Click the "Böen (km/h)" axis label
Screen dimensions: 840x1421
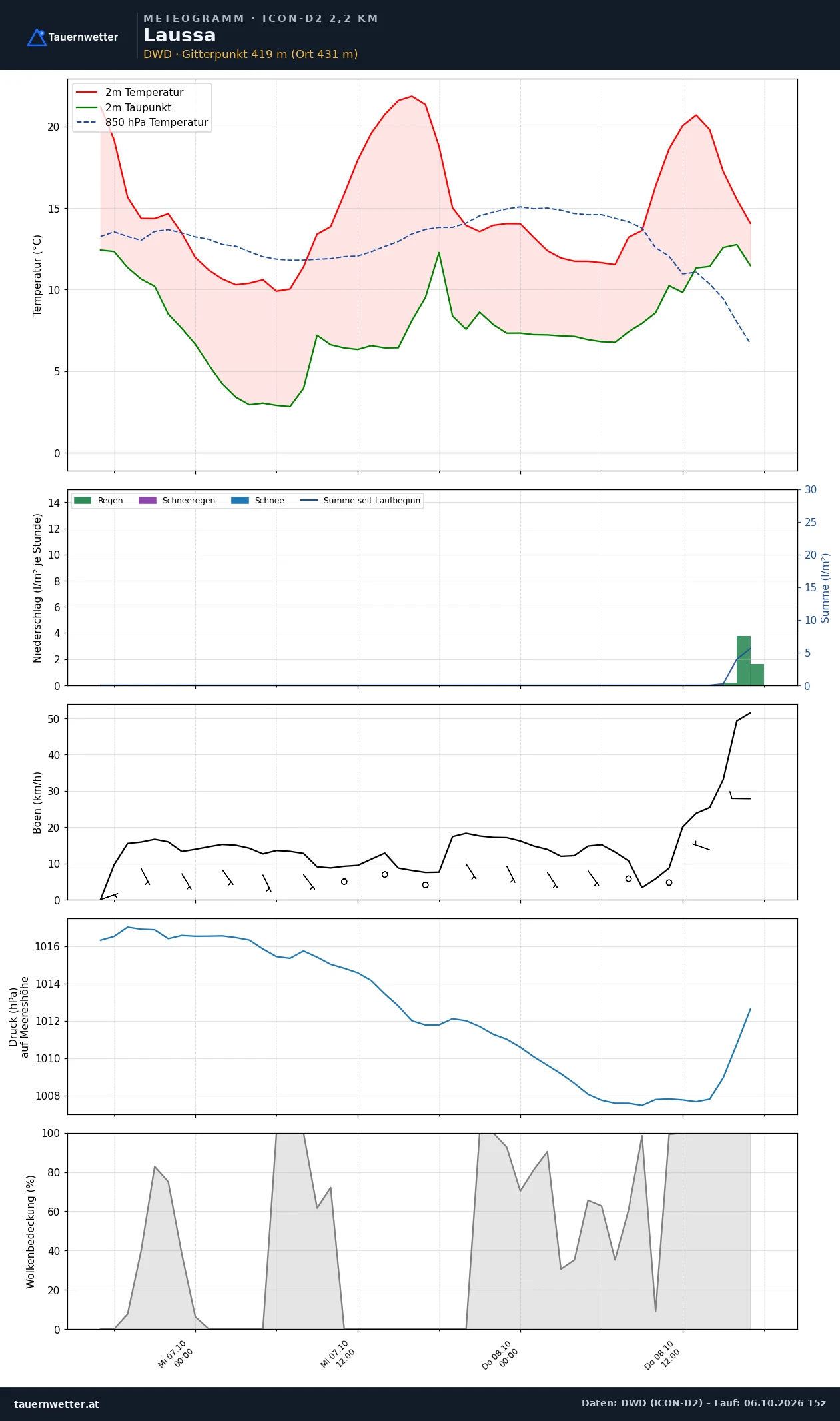37,802
